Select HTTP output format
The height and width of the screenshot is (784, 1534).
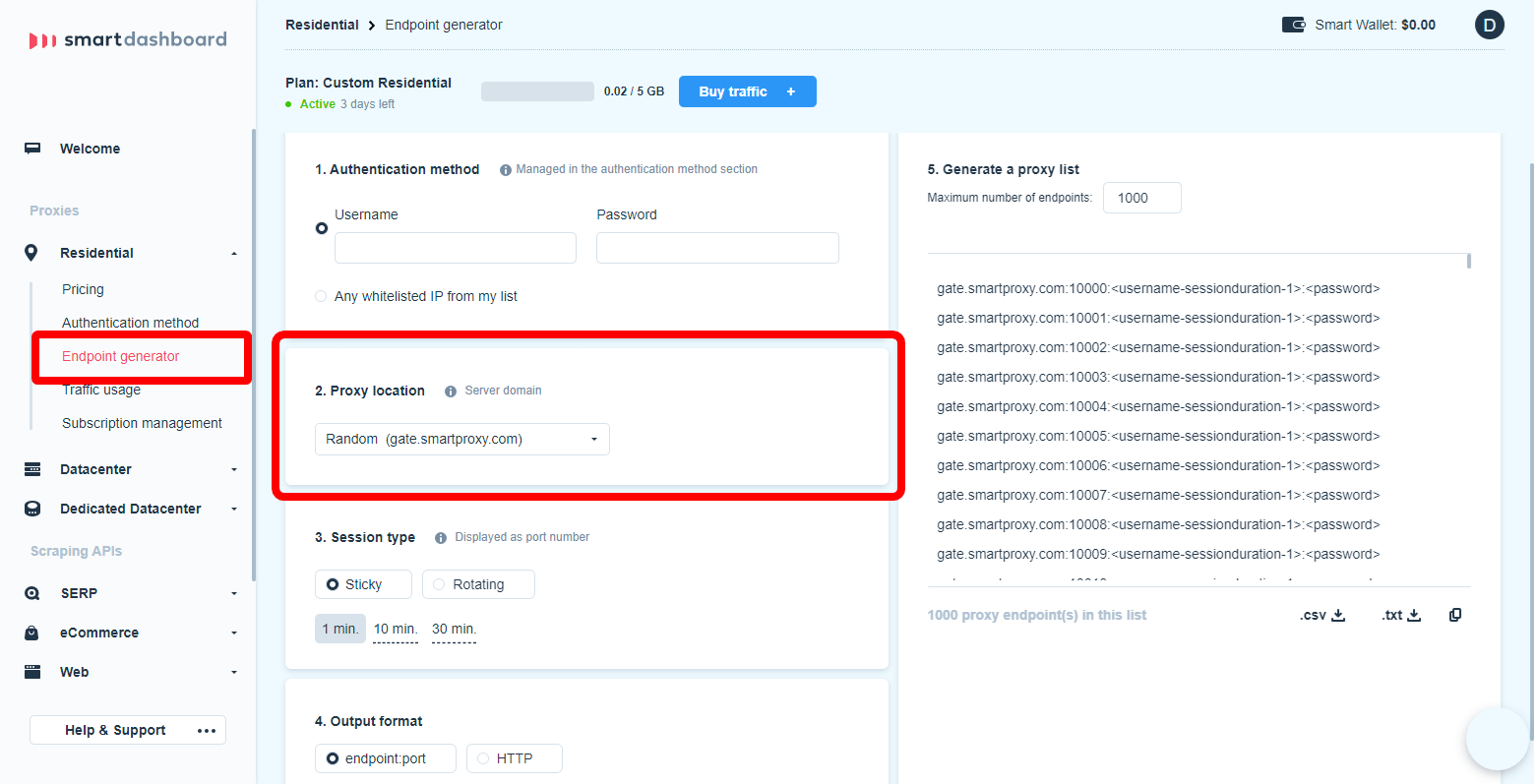(x=514, y=758)
